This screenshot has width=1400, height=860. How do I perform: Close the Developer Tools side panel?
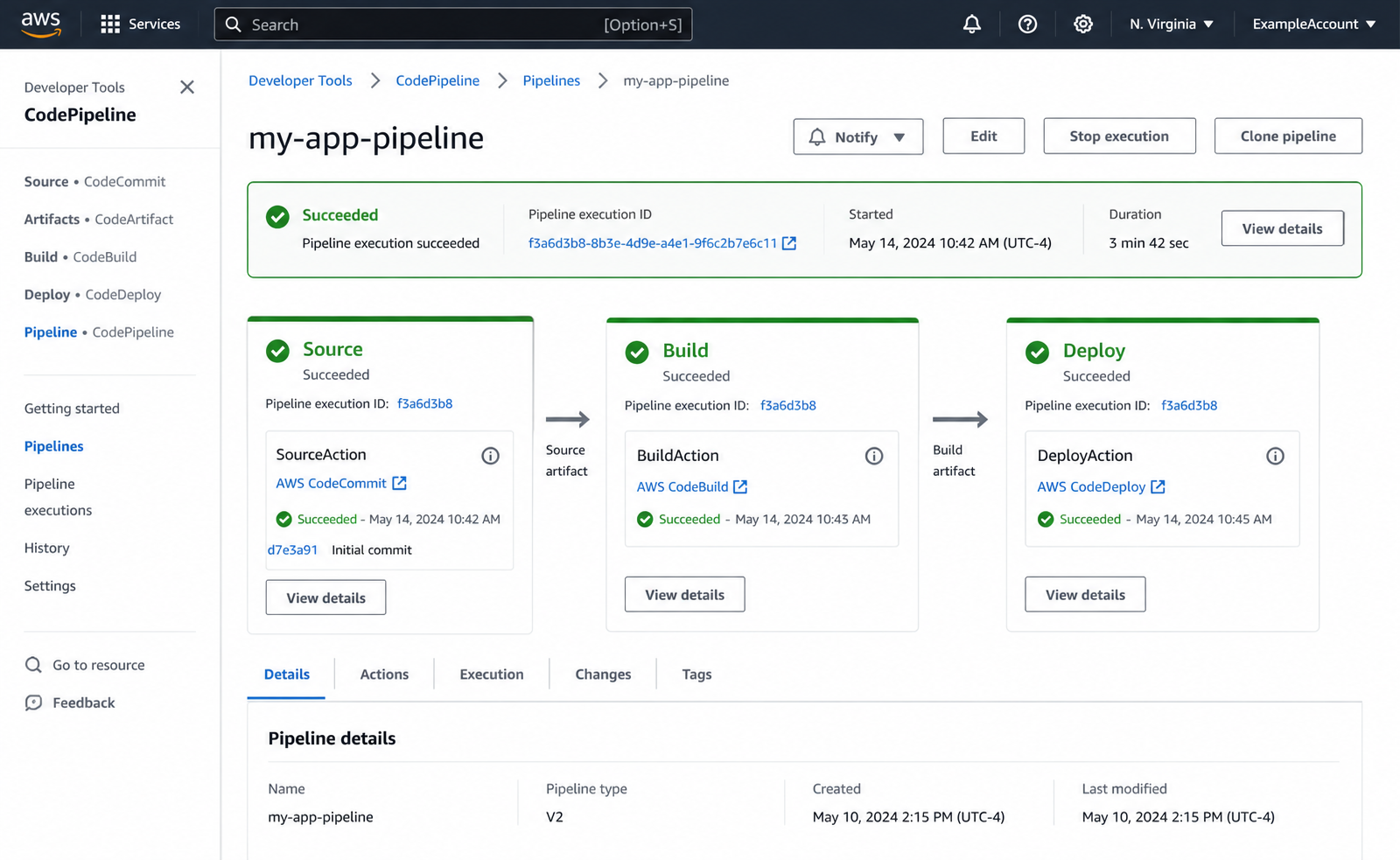[186, 87]
